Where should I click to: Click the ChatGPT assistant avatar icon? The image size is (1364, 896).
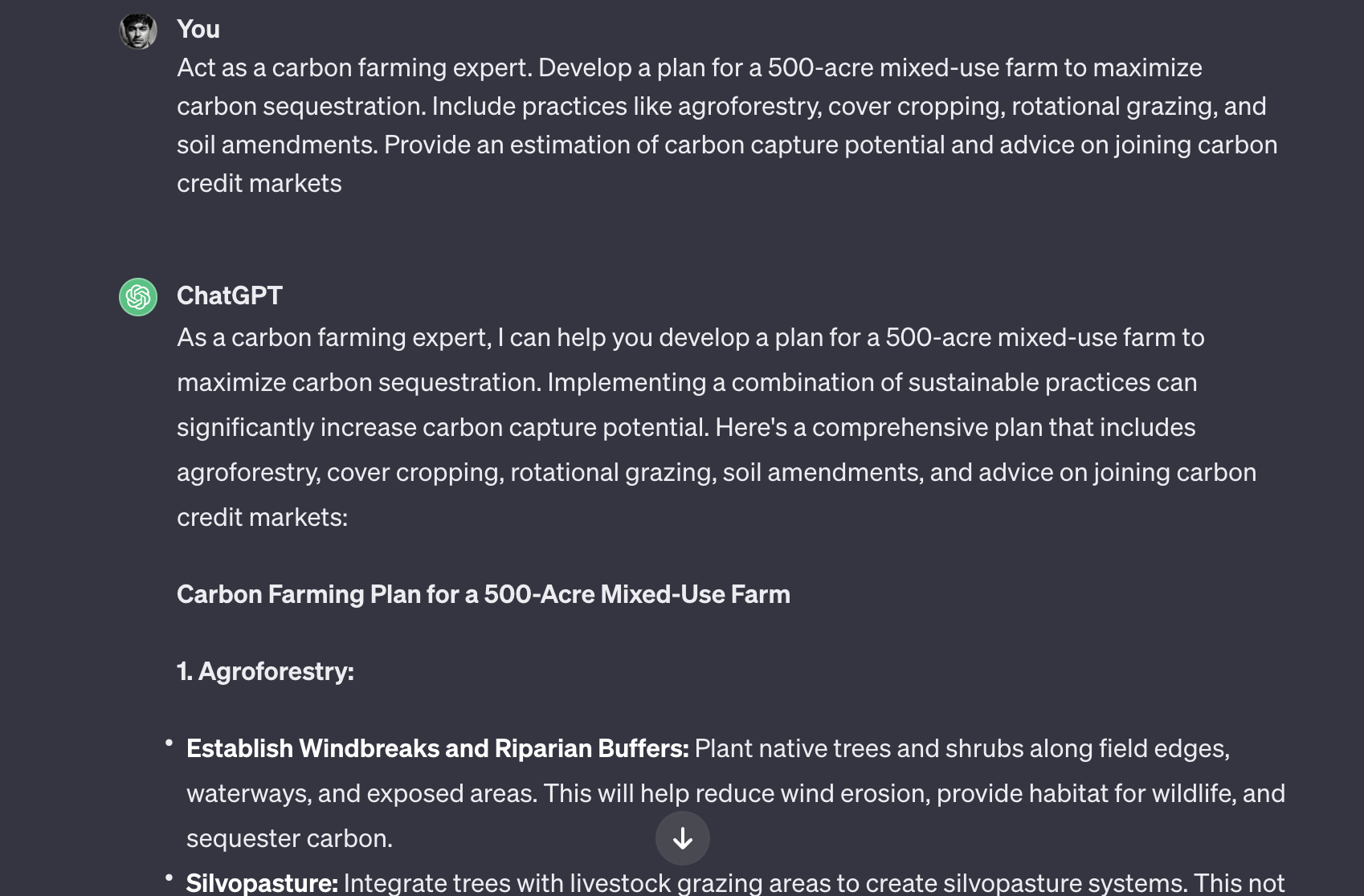137,296
